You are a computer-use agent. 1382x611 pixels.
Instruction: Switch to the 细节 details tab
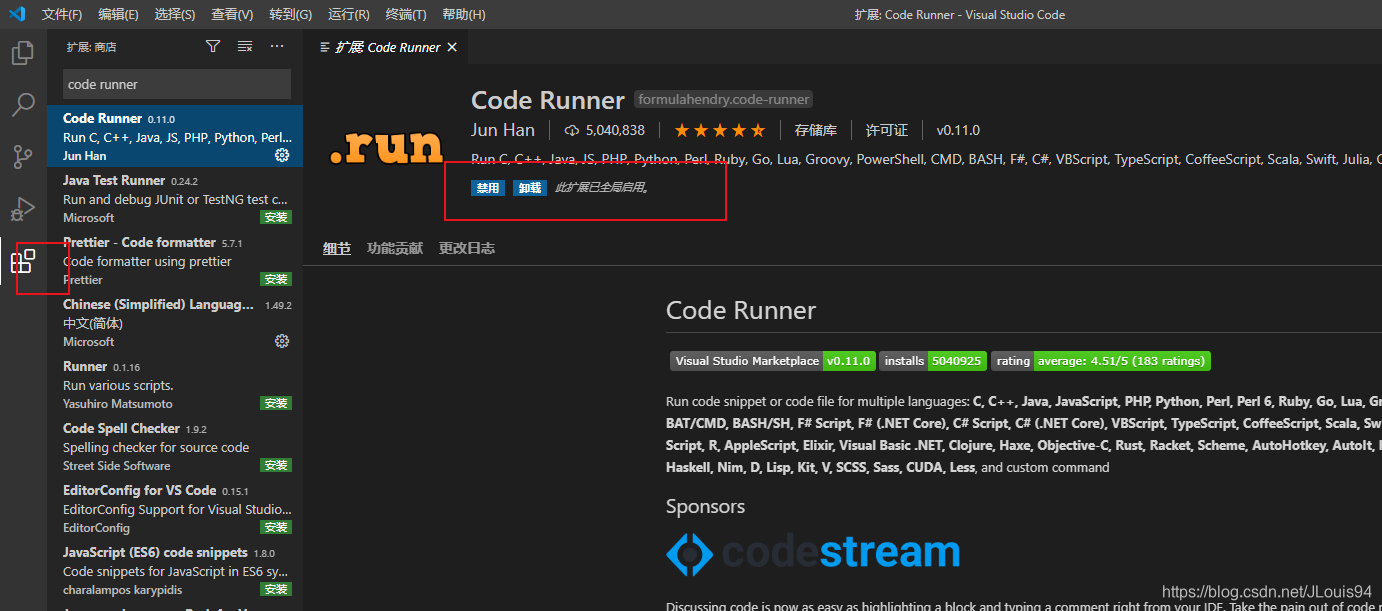click(337, 248)
